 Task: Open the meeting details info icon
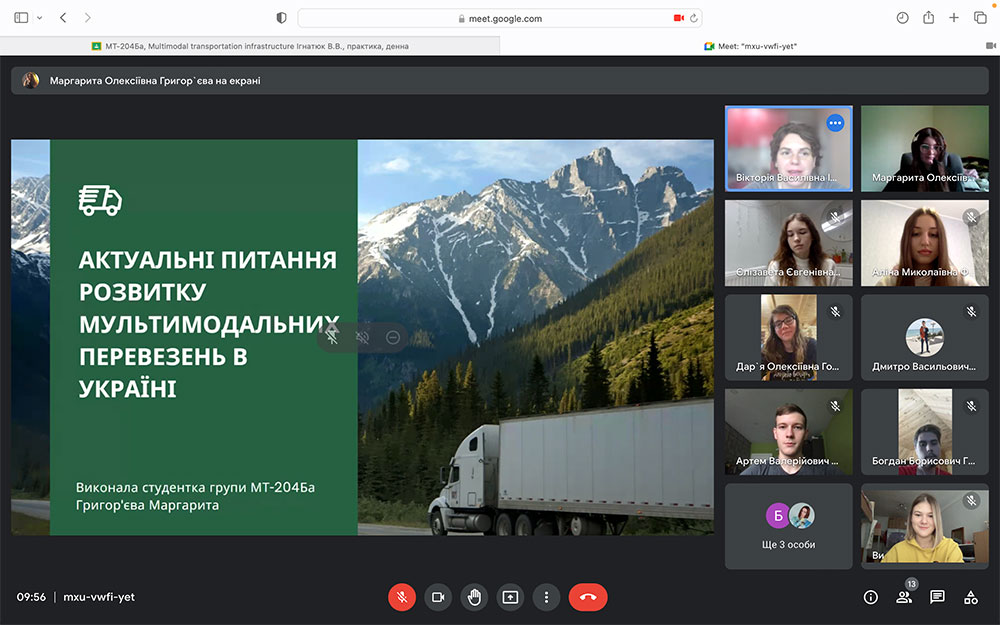[871, 597]
